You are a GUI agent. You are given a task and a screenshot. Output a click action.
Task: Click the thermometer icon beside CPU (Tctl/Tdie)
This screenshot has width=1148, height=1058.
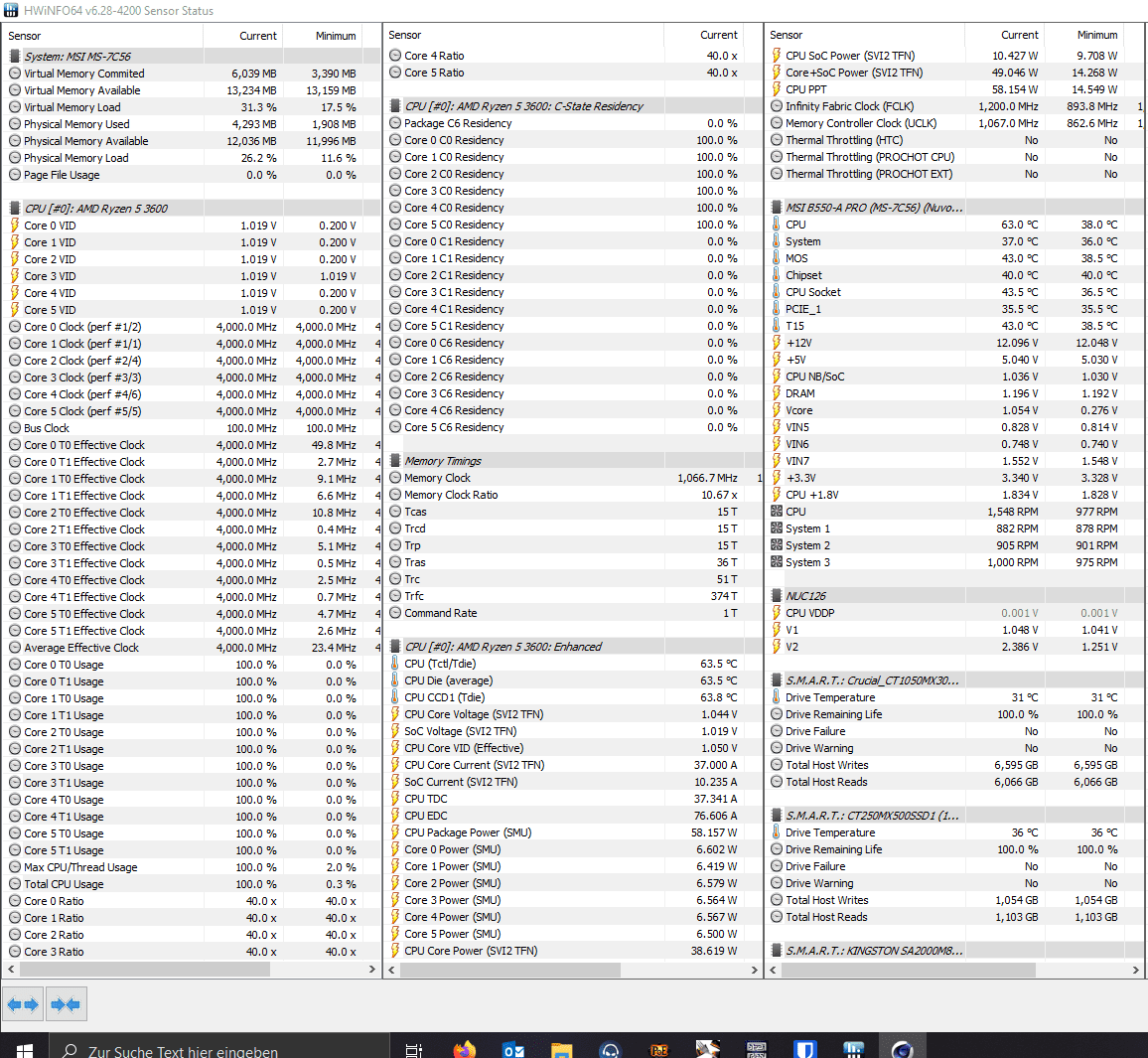point(395,664)
